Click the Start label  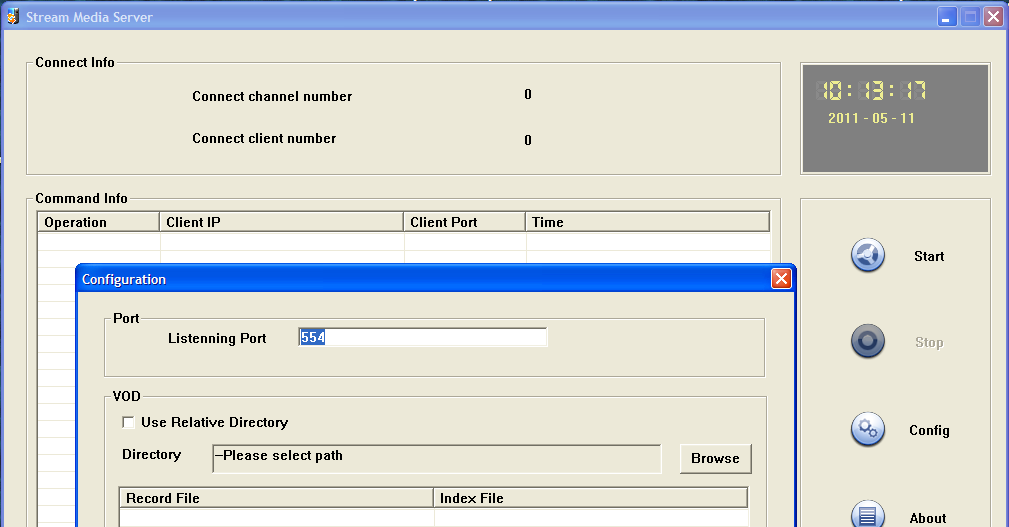929,256
